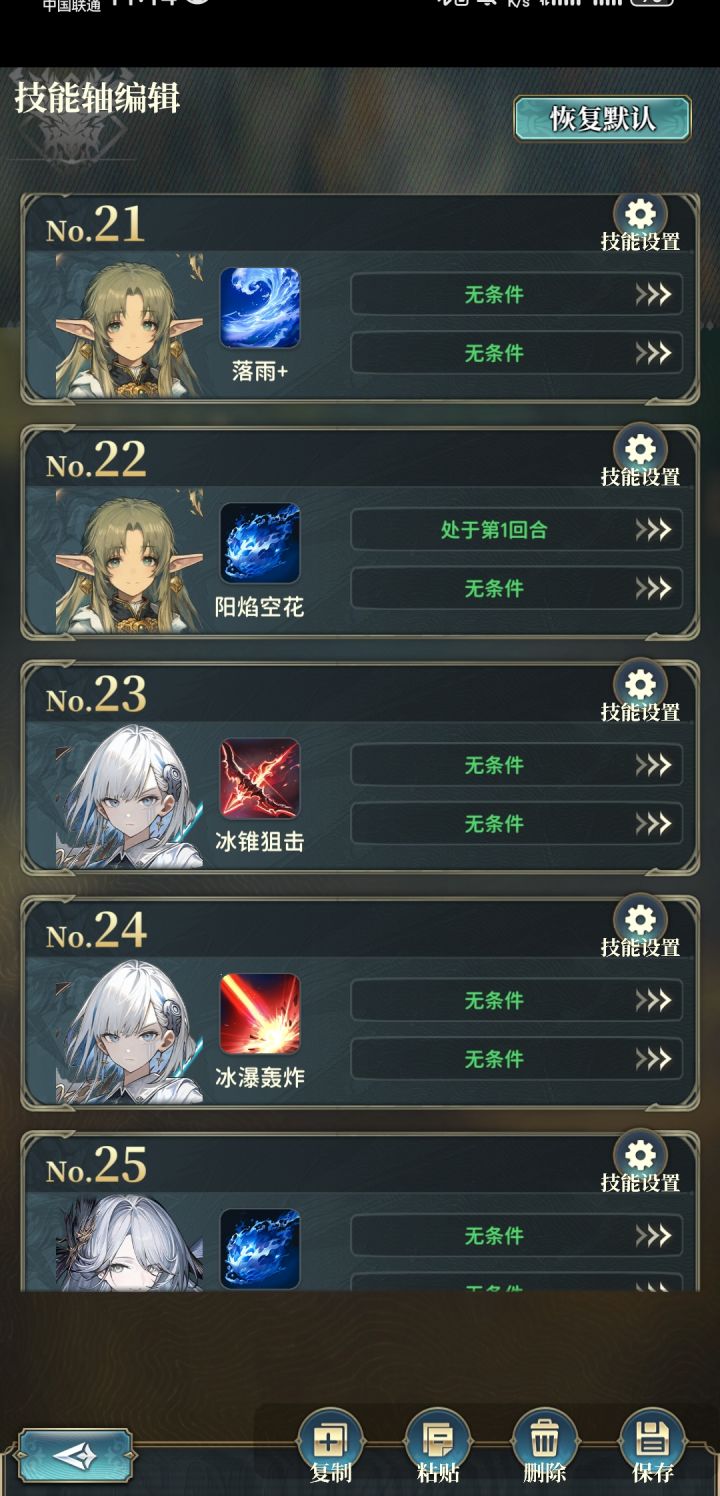Open skill settings gear for No.25
This screenshot has height=1496, width=720.
point(640,1156)
